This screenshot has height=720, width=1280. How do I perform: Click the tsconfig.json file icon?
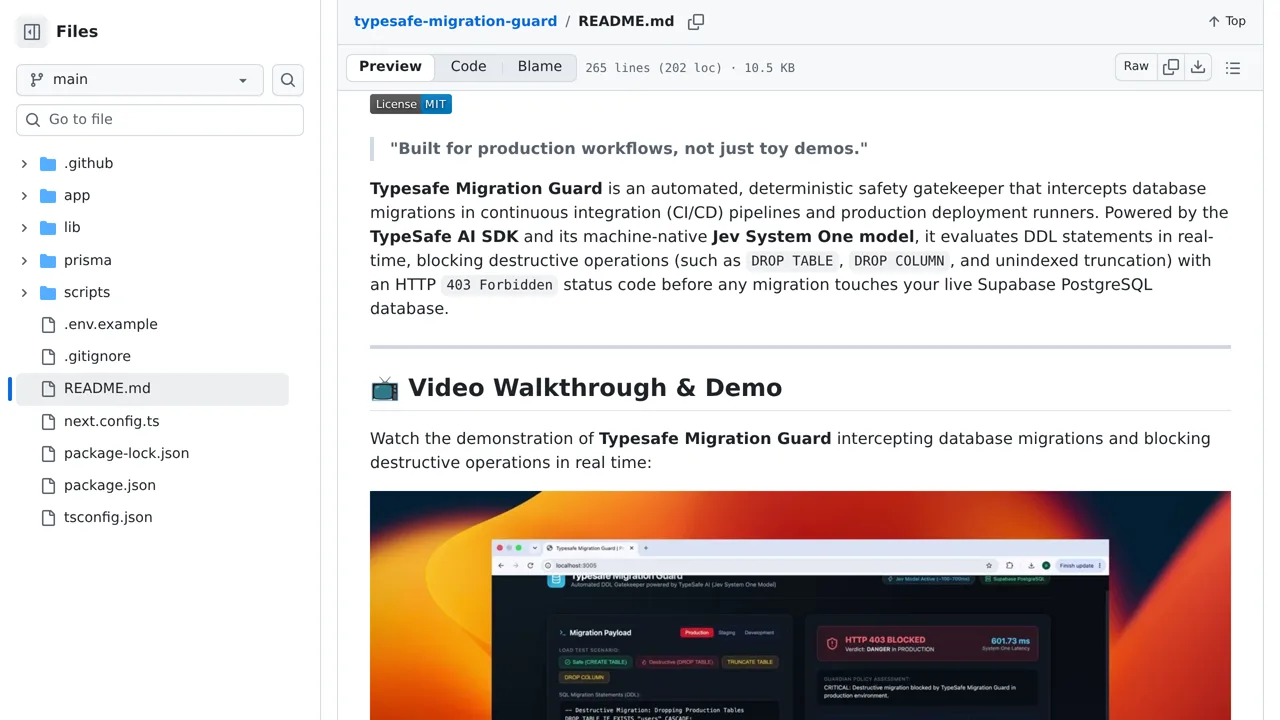click(x=48, y=517)
